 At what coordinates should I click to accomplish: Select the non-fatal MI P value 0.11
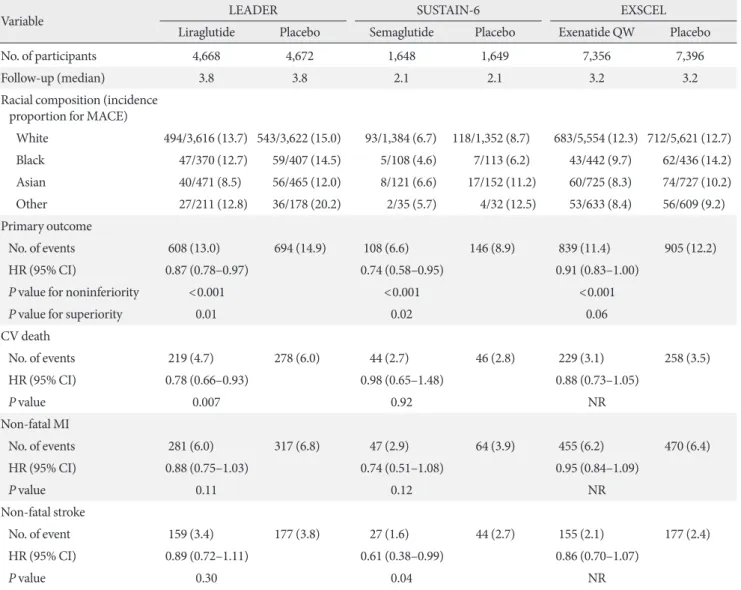pyautogui.click(x=206, y=490)
